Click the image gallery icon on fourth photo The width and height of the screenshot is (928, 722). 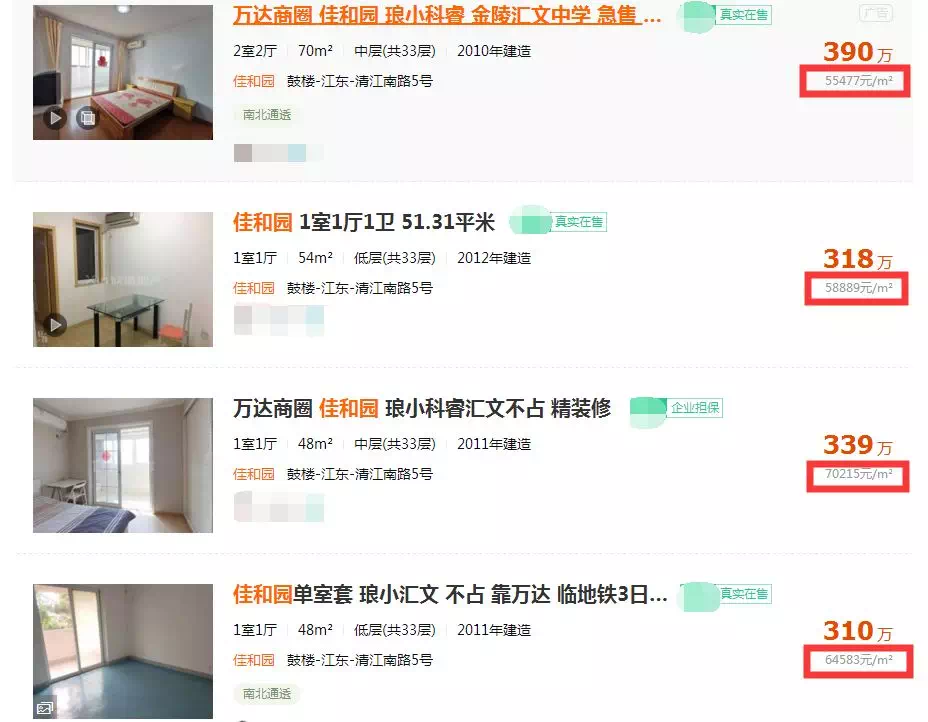(45, 708)
